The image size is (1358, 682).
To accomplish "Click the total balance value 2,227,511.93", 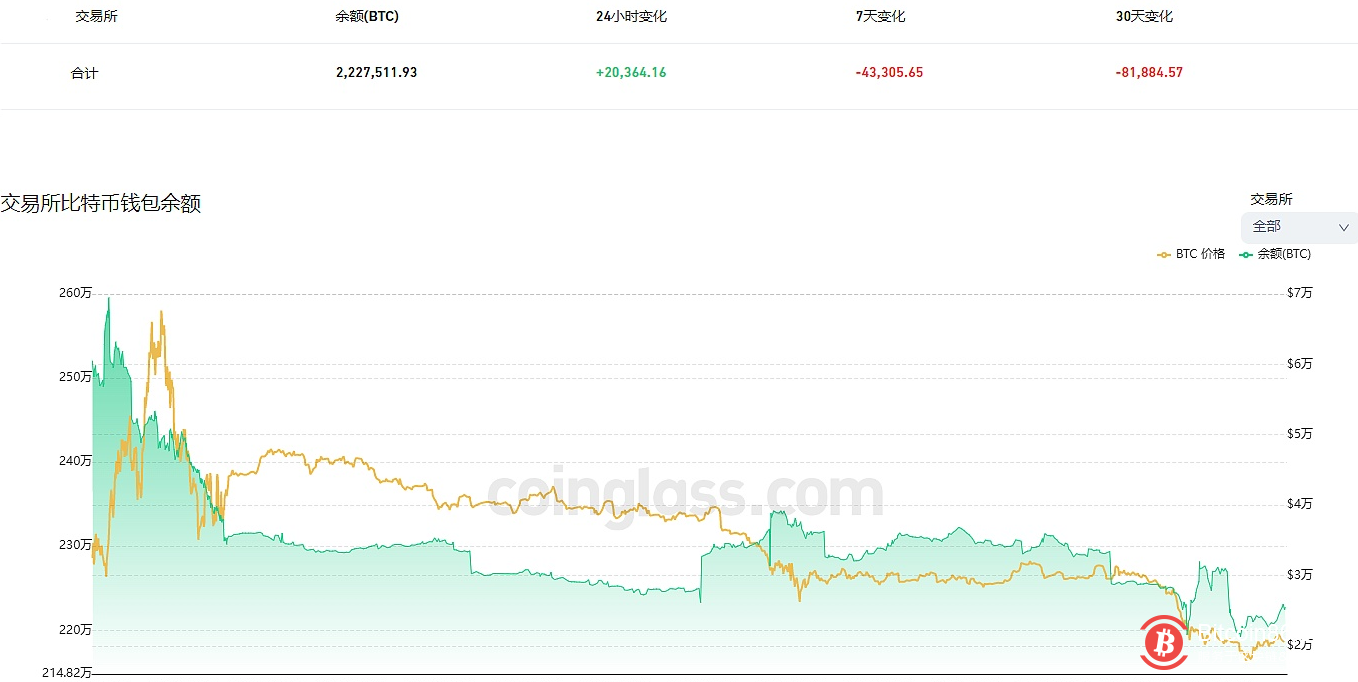I will [x=376, y=72].
